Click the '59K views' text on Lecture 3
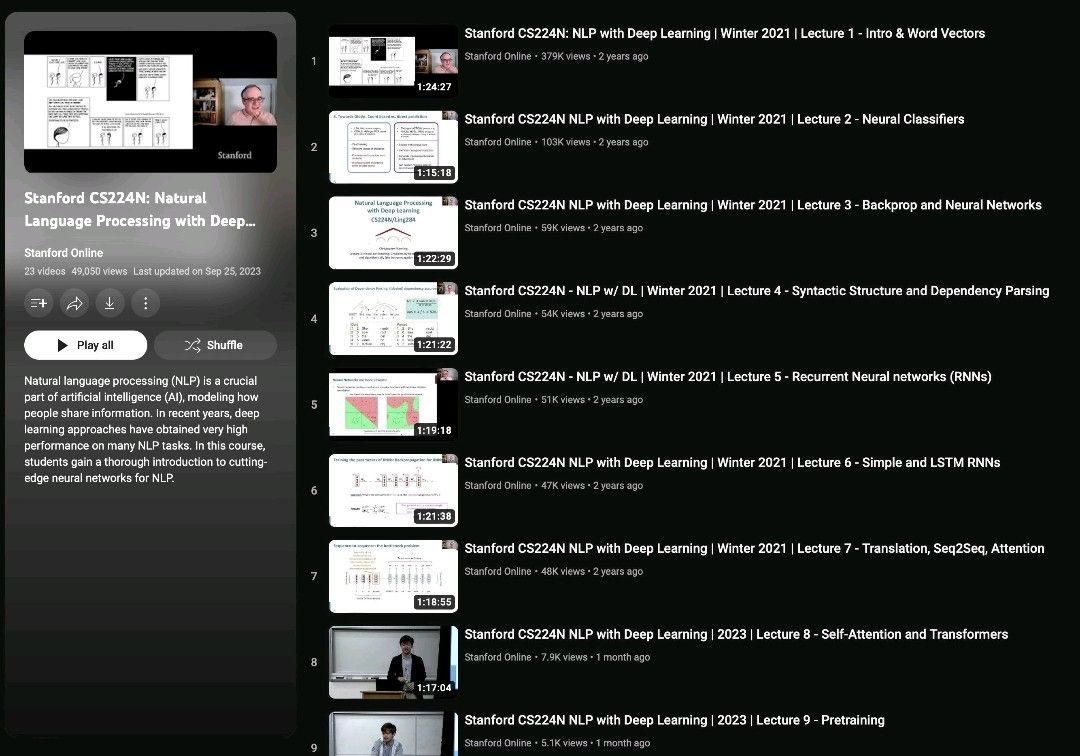Screen dimensions: 1080x756 (x=563, y=228)
